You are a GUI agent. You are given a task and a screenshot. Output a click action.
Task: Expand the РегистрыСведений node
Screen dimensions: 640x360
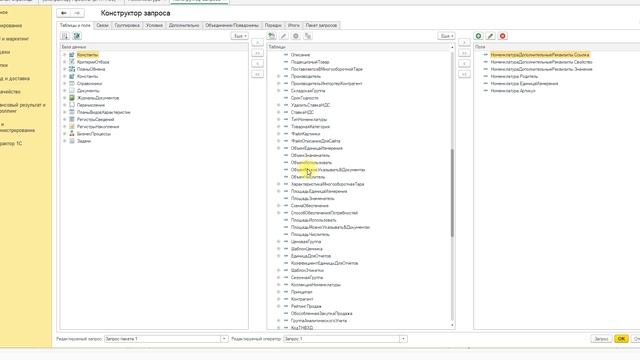[x=64, y=119]
